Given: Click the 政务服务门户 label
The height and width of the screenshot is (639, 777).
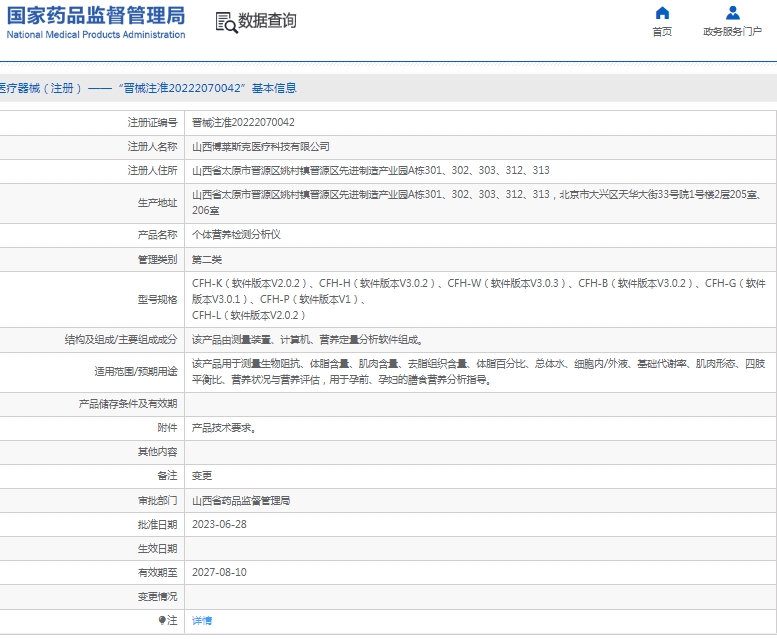Looking at the screenshot, I should pyautogui.click(x=732, y=32).
